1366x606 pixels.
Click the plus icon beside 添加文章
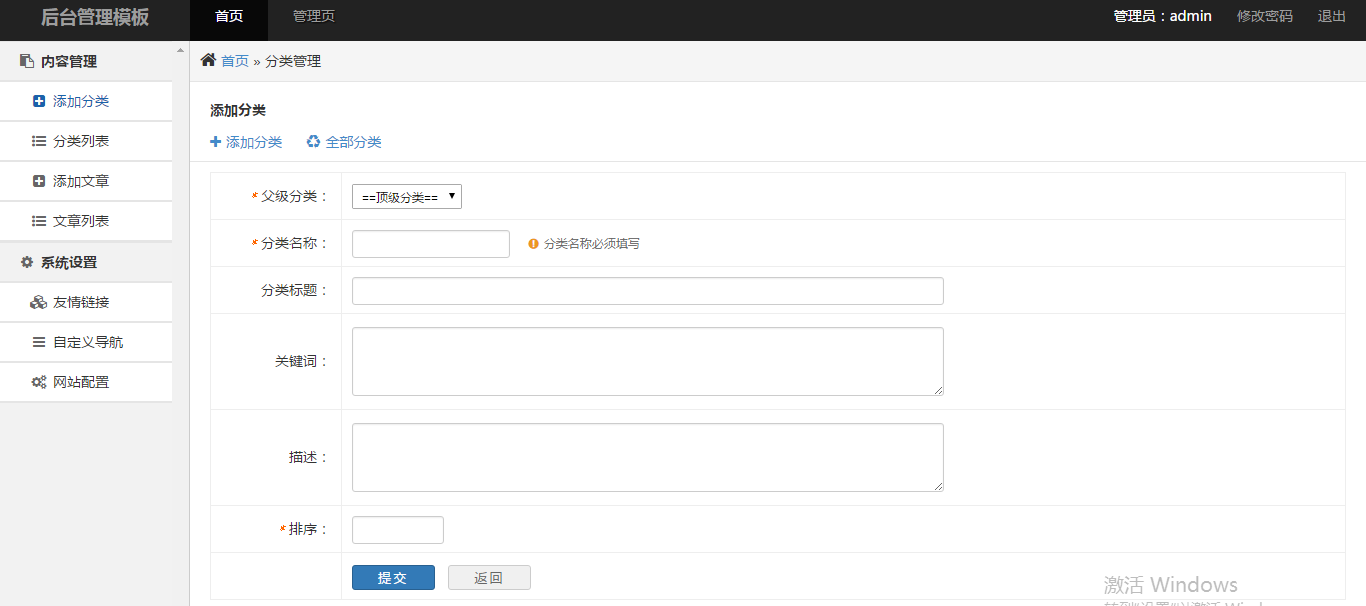[39, 181]
